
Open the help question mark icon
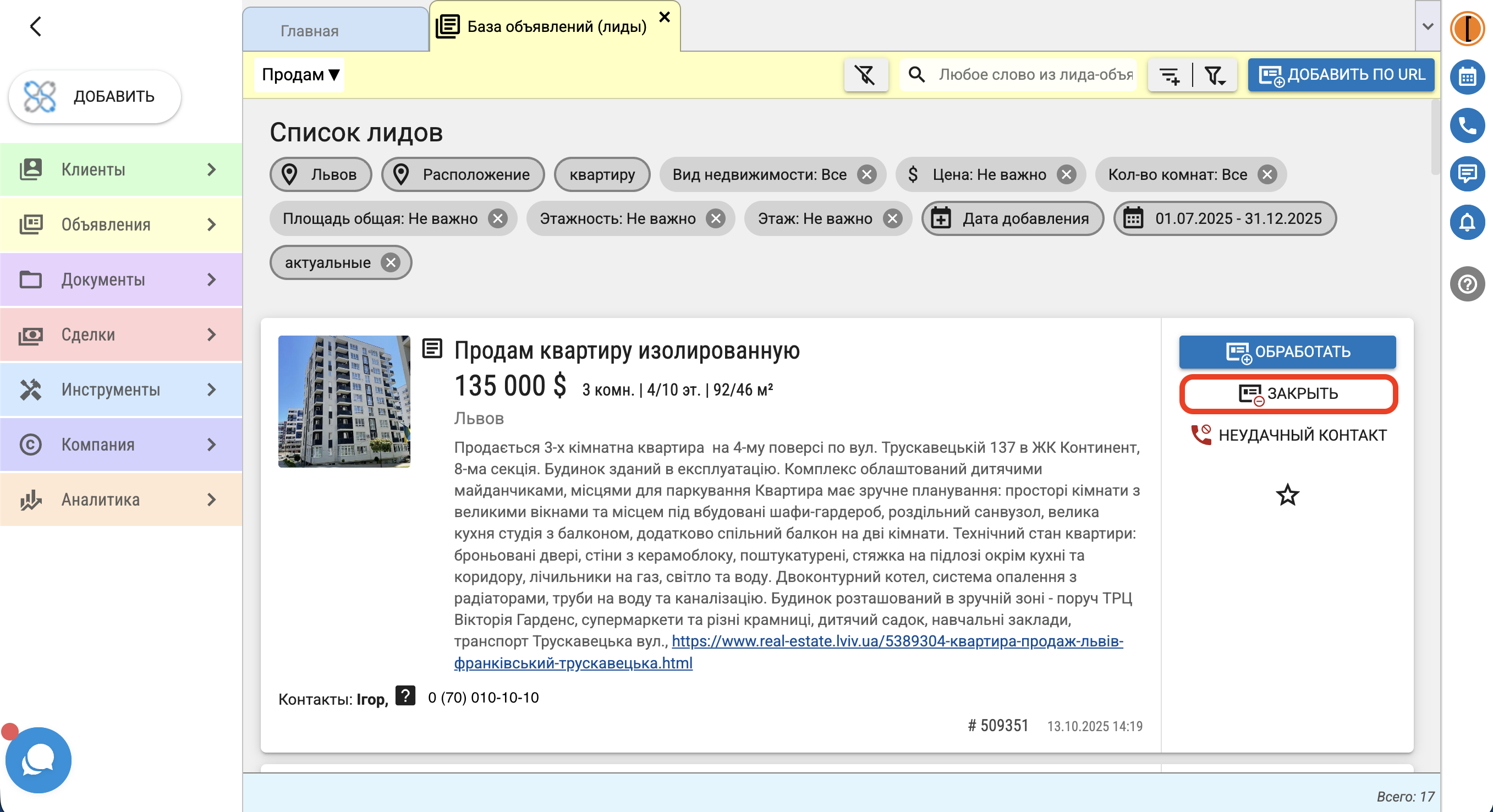click(1467, 284)
